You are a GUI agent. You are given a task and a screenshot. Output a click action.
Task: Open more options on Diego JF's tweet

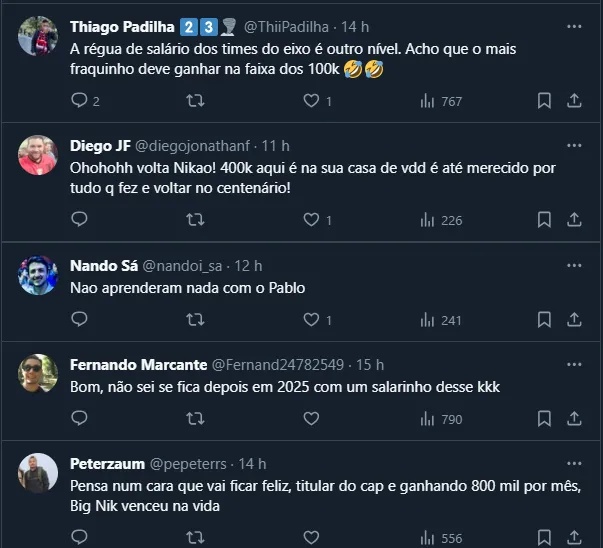pos(574,146)
